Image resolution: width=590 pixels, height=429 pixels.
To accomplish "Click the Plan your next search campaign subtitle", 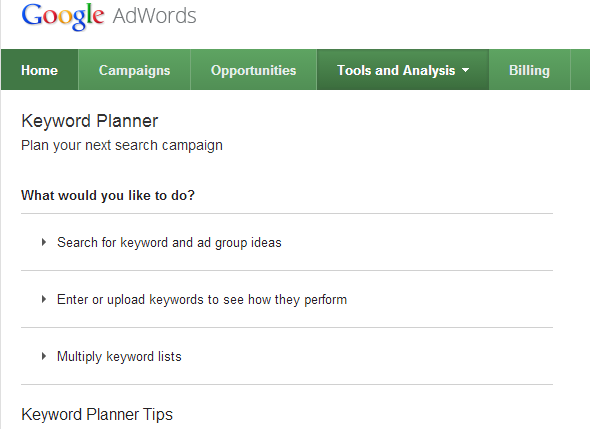I will coord(122,146).
